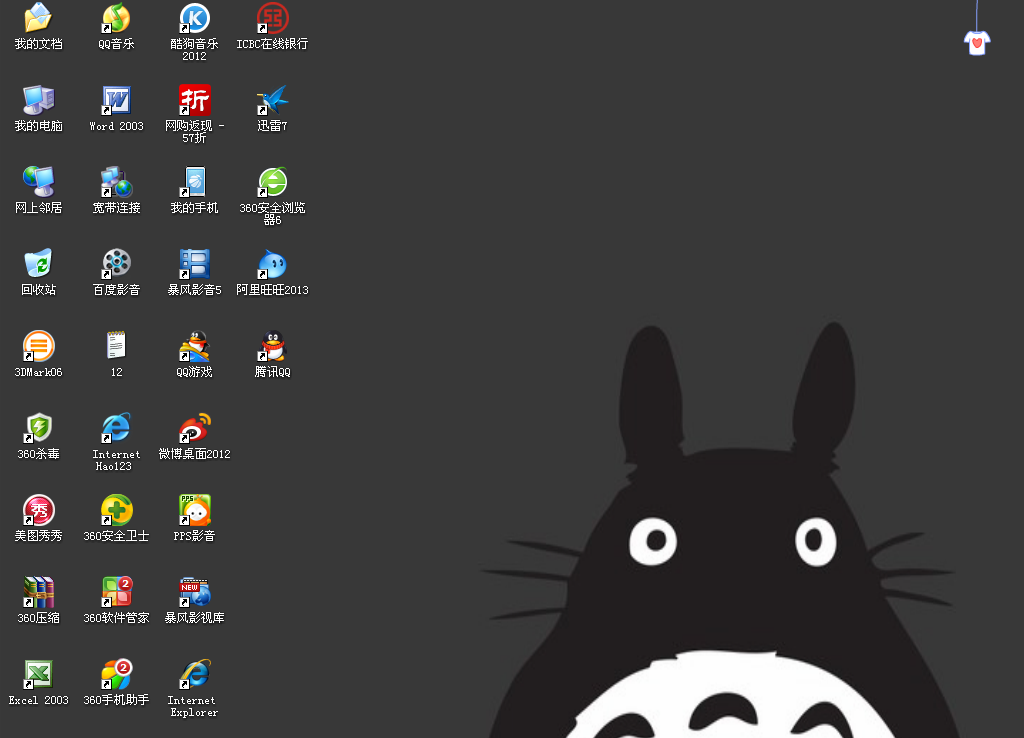The width and height of the screenshot is (1024, 738).
Task: Click the QQ音乐 desktop shortcut
Action: pyautogui.click(x=116, y=18)
